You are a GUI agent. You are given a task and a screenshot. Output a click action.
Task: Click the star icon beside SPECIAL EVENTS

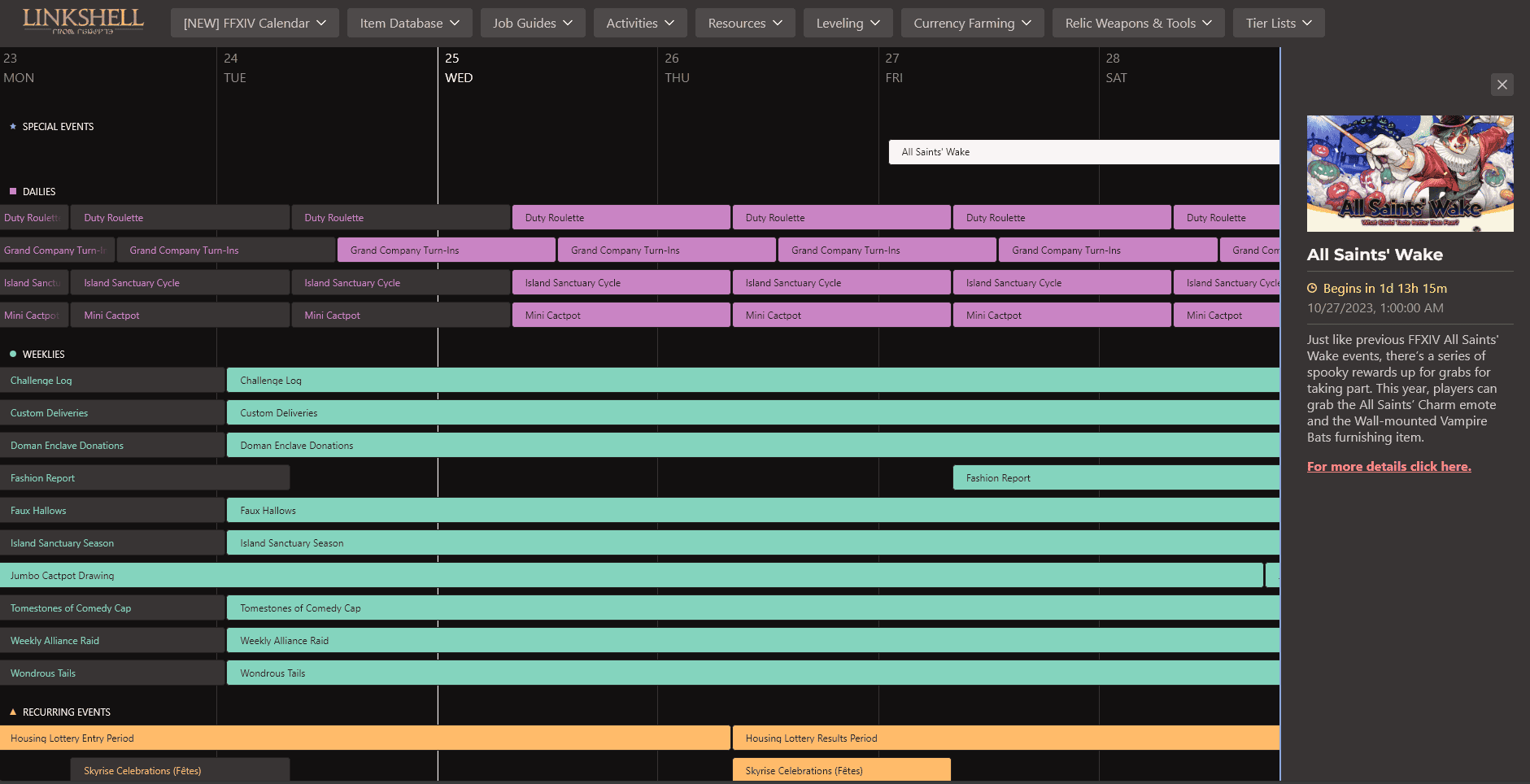[x=11, y=126]
